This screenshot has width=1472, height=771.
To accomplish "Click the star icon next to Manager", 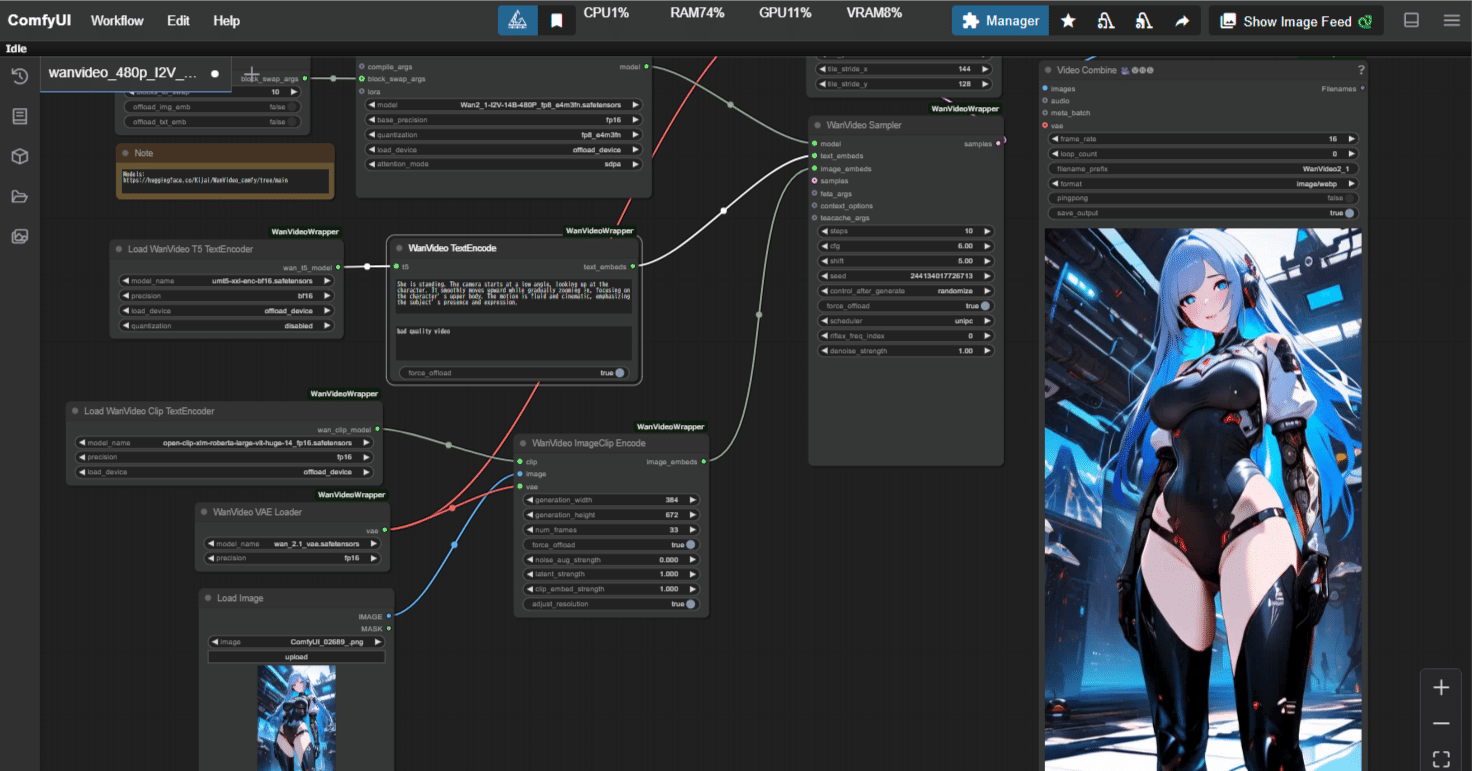I will pos(1068,21).
